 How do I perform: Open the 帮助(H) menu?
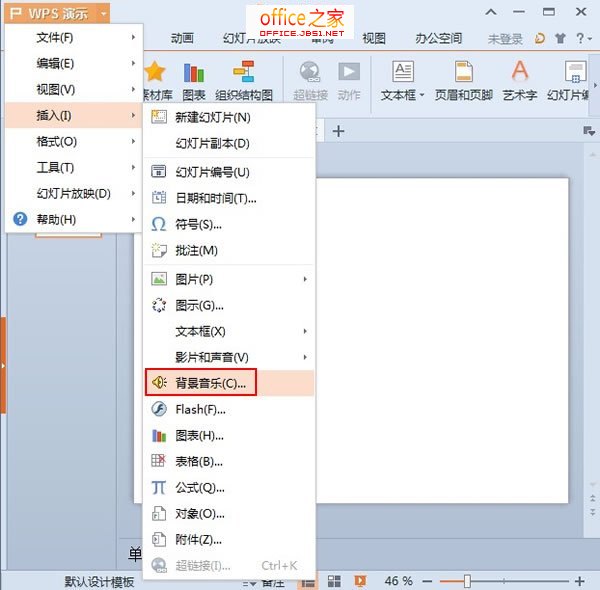pos(74,220)
